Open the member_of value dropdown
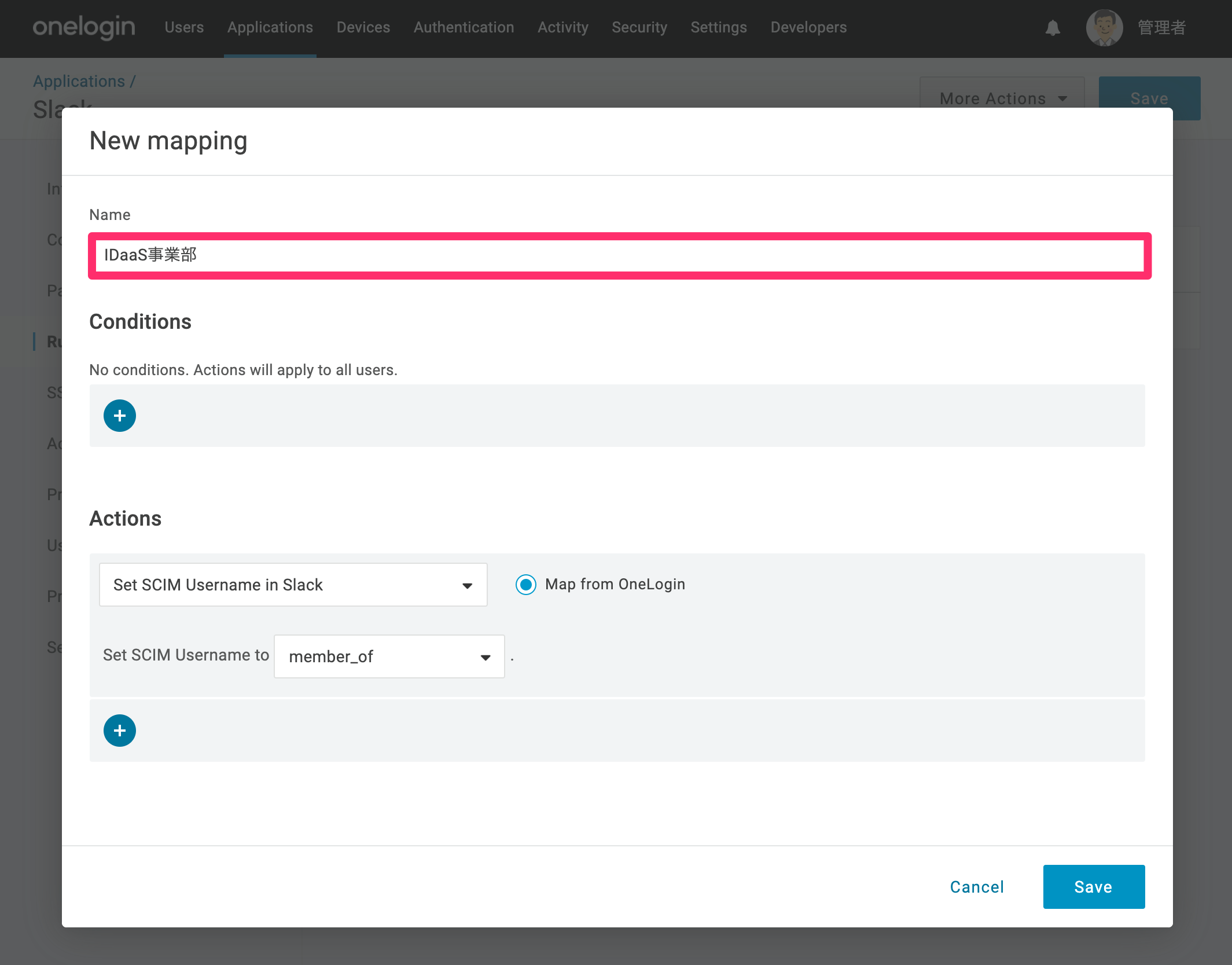The width and height of the screenshot is (1232, 965). [389, 656]
